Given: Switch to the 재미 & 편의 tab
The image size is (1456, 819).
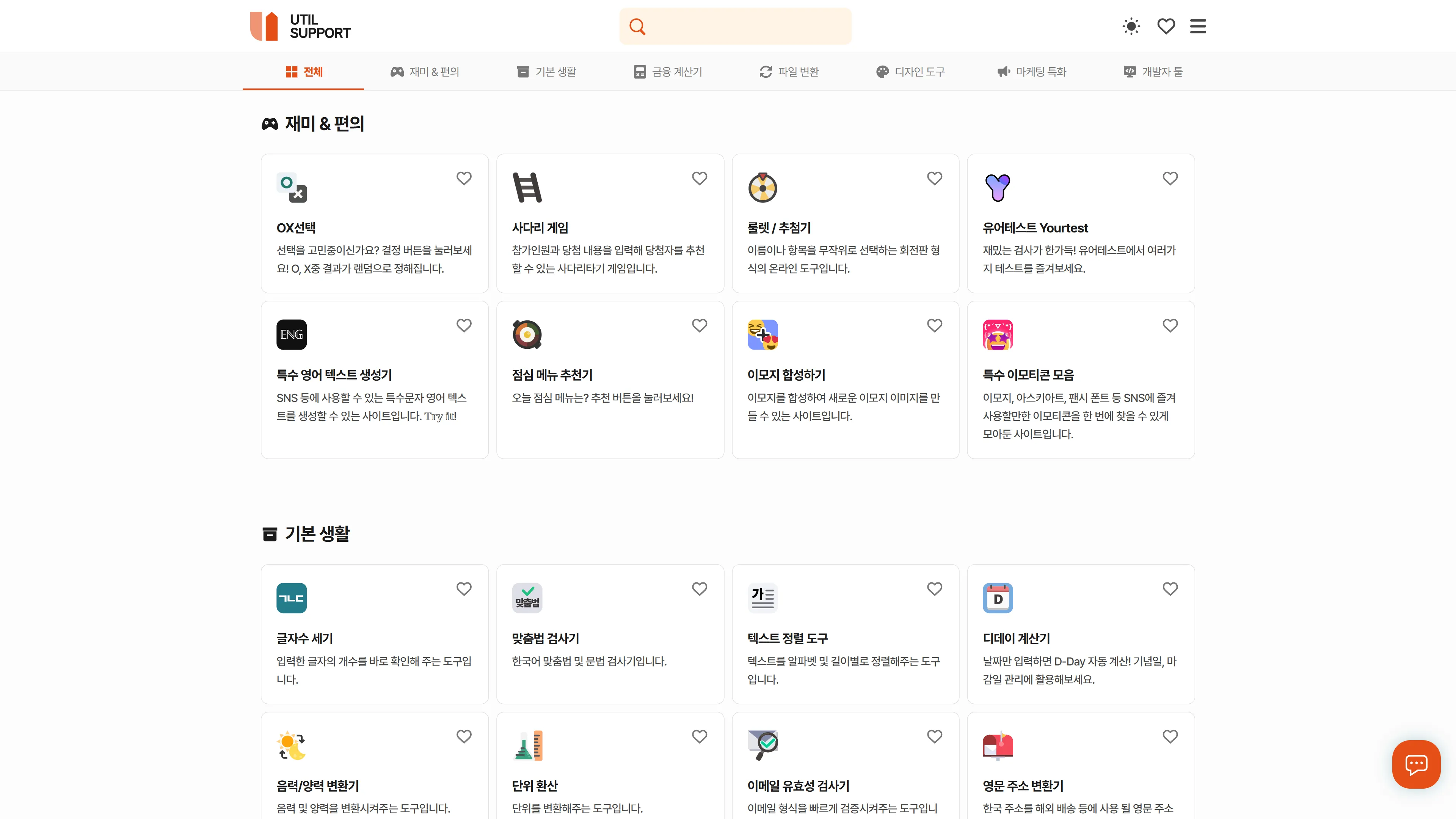Looking at the screenshot, I should click(425, 72).
